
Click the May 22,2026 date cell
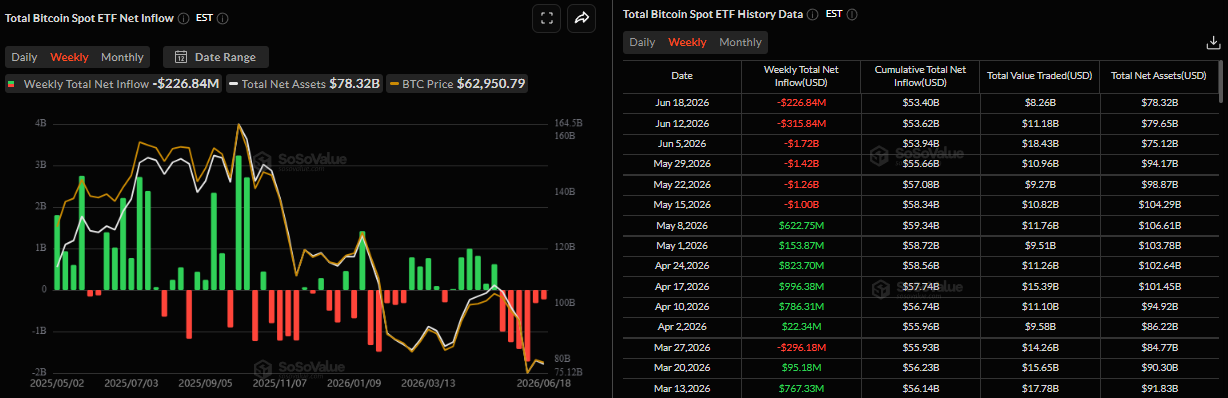pos(681,185)
